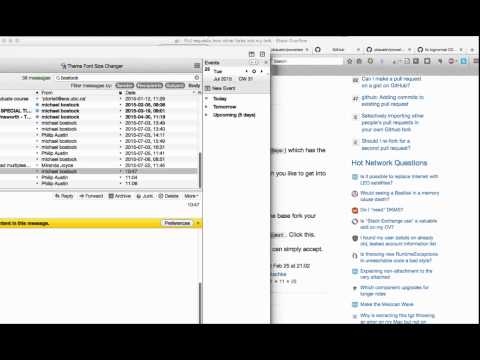This screenshot has height=360, width=480.
Task: Open the More dropdown in message toolbar
Action: coord(191,196)
